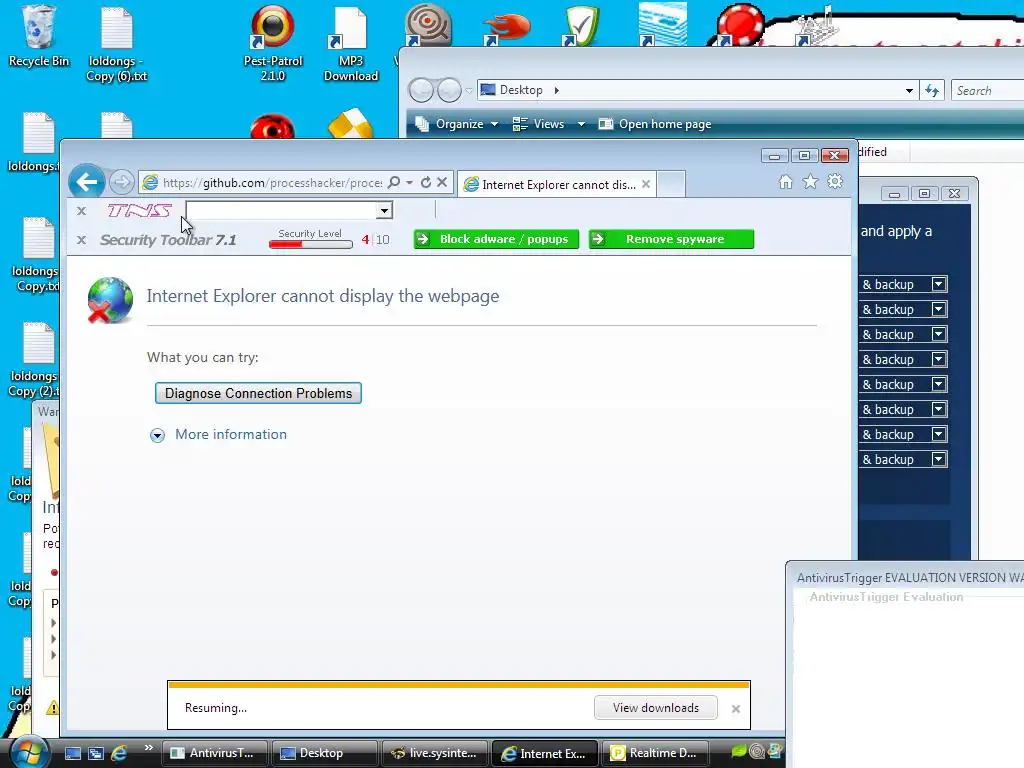This screenshot has height=768, width=1024.
Task: Launch Internet Explorer from quick launch
Action: [119, 753]
